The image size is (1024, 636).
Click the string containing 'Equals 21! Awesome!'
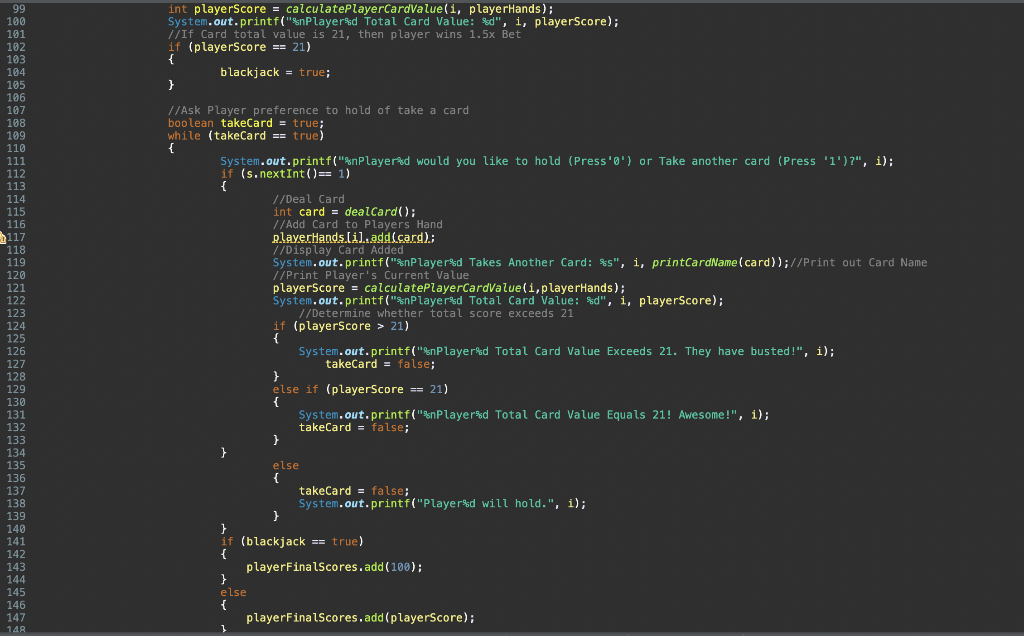pos(577,415)
